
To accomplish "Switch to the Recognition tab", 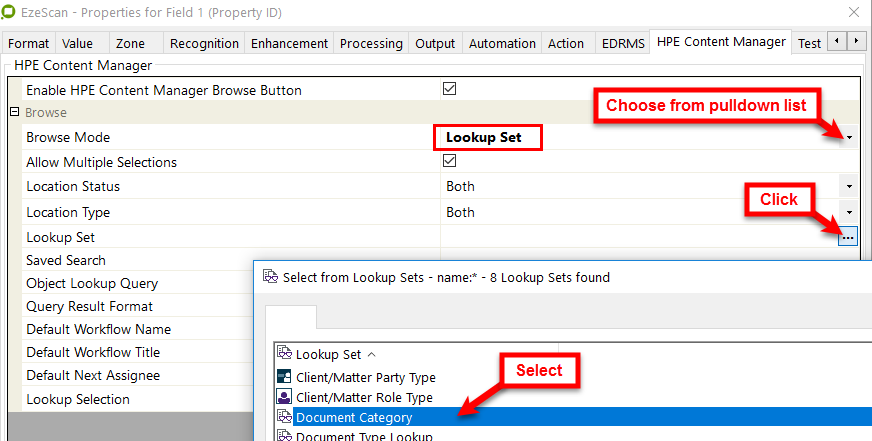I will click(204, 43).
